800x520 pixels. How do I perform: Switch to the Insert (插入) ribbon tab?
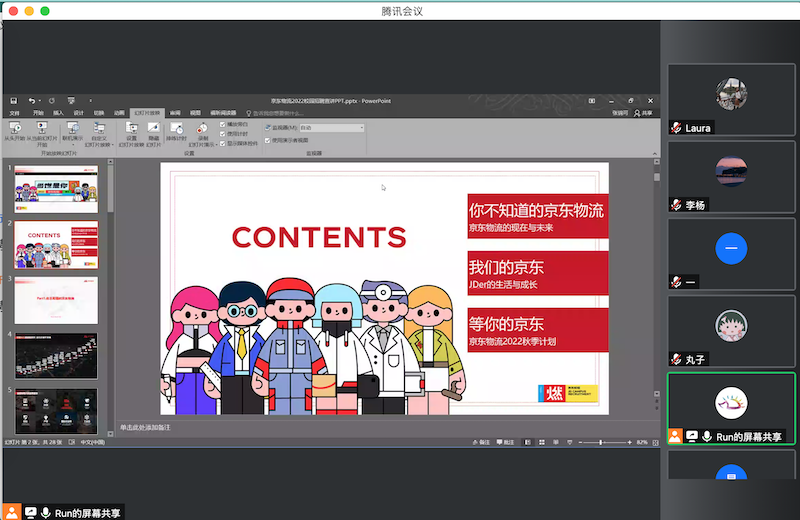coord(58,113)
